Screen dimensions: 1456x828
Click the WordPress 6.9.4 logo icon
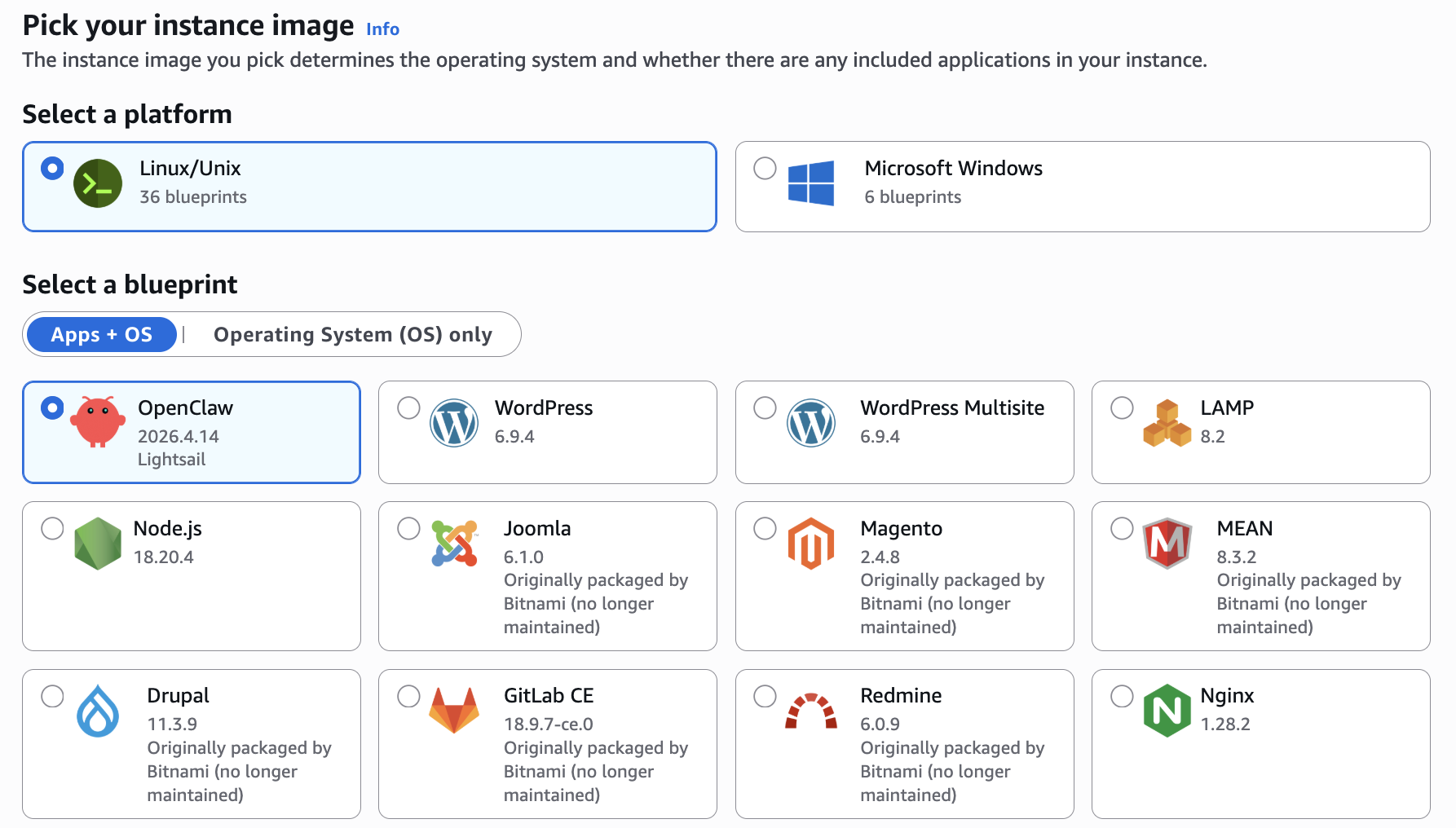click(454, 423)
